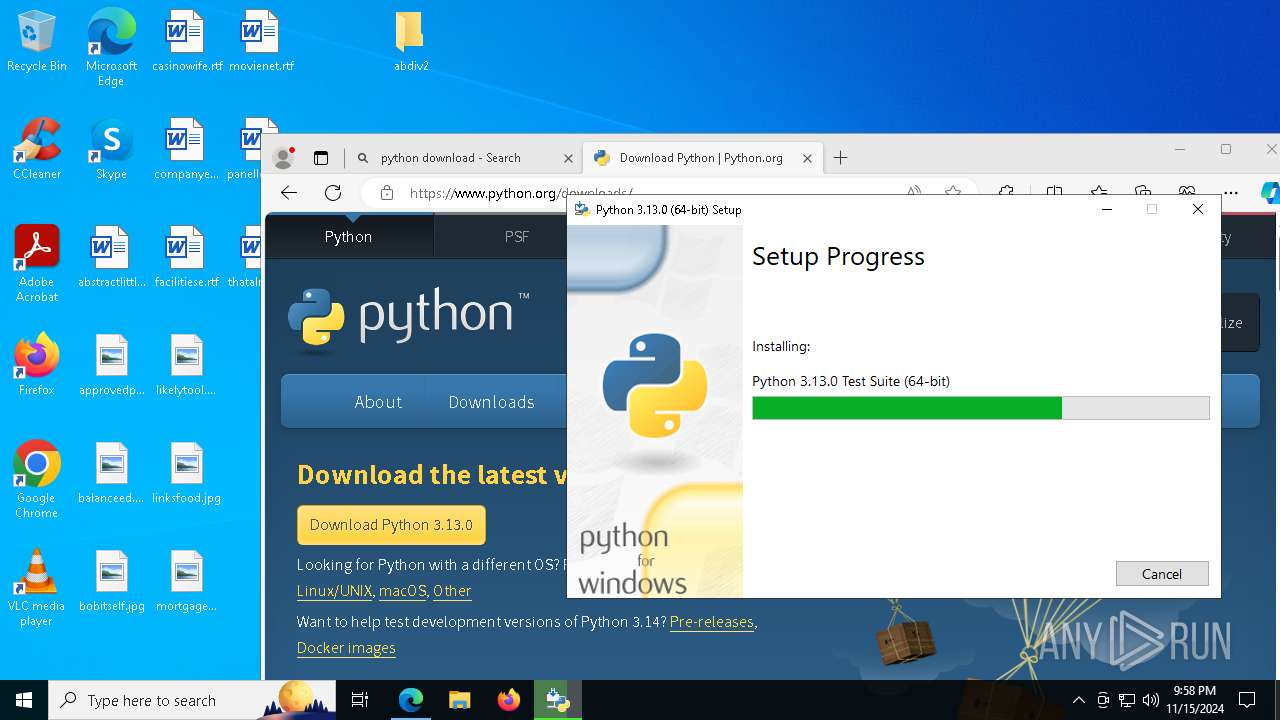
Task: Select the Skype desktop icon
Action: click(x=111, y=149)
